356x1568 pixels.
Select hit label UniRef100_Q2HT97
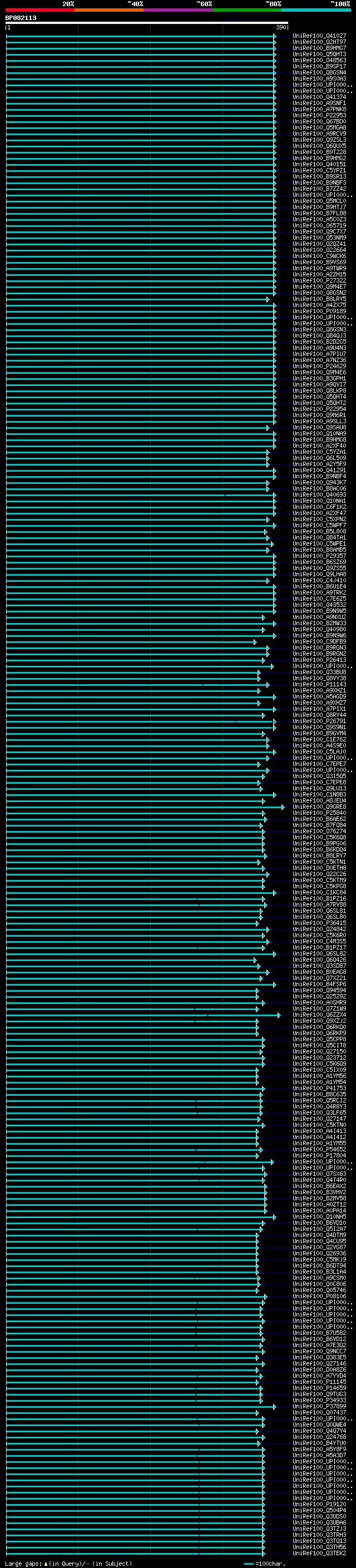(319, 42)
